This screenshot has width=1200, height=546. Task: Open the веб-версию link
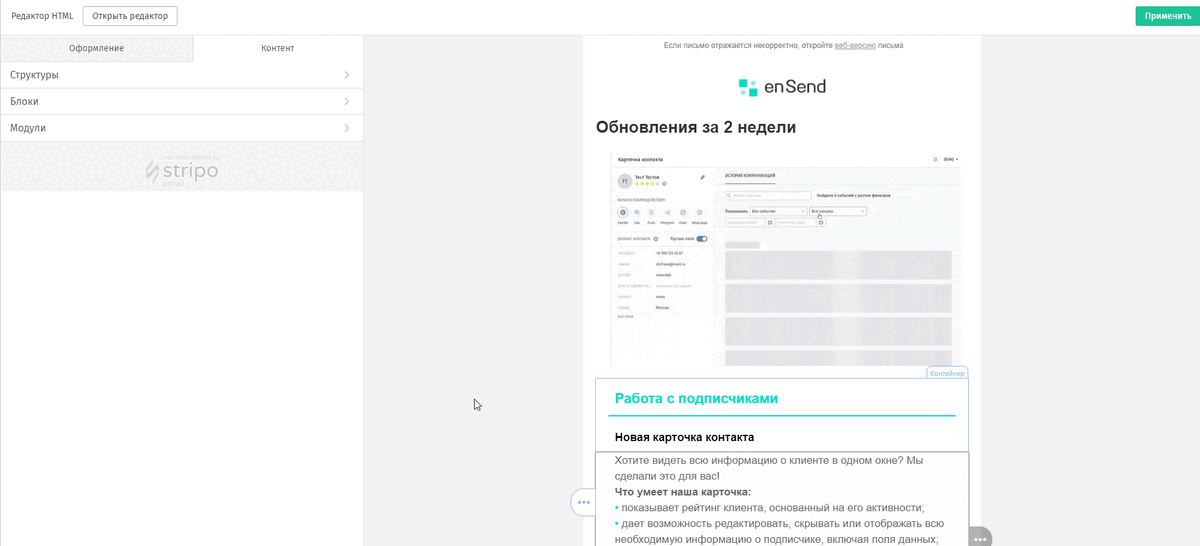coord(855,45)
